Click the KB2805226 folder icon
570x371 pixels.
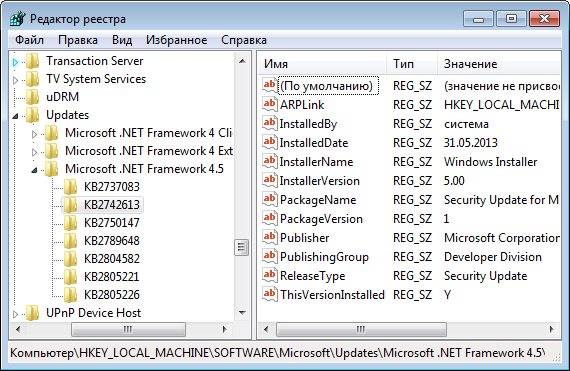[71, 295]
